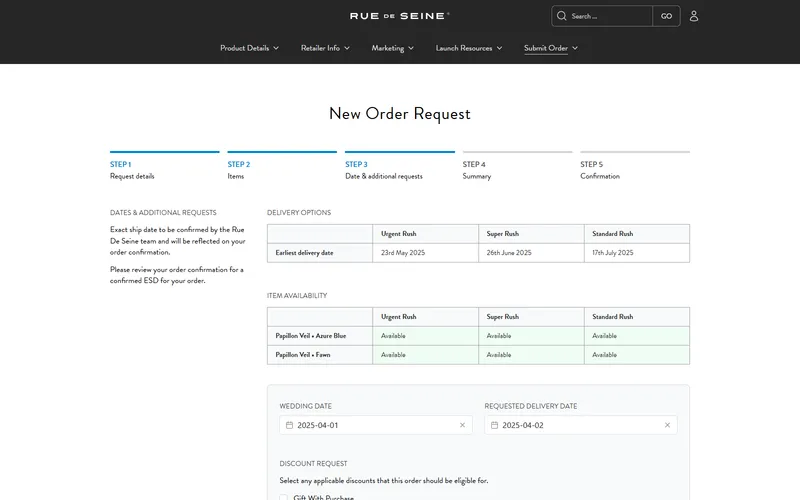Viewport: 800px width, 500px height.
Task: Click the 23rd May 2025 delivery date cell
Action: coord(426,253)
